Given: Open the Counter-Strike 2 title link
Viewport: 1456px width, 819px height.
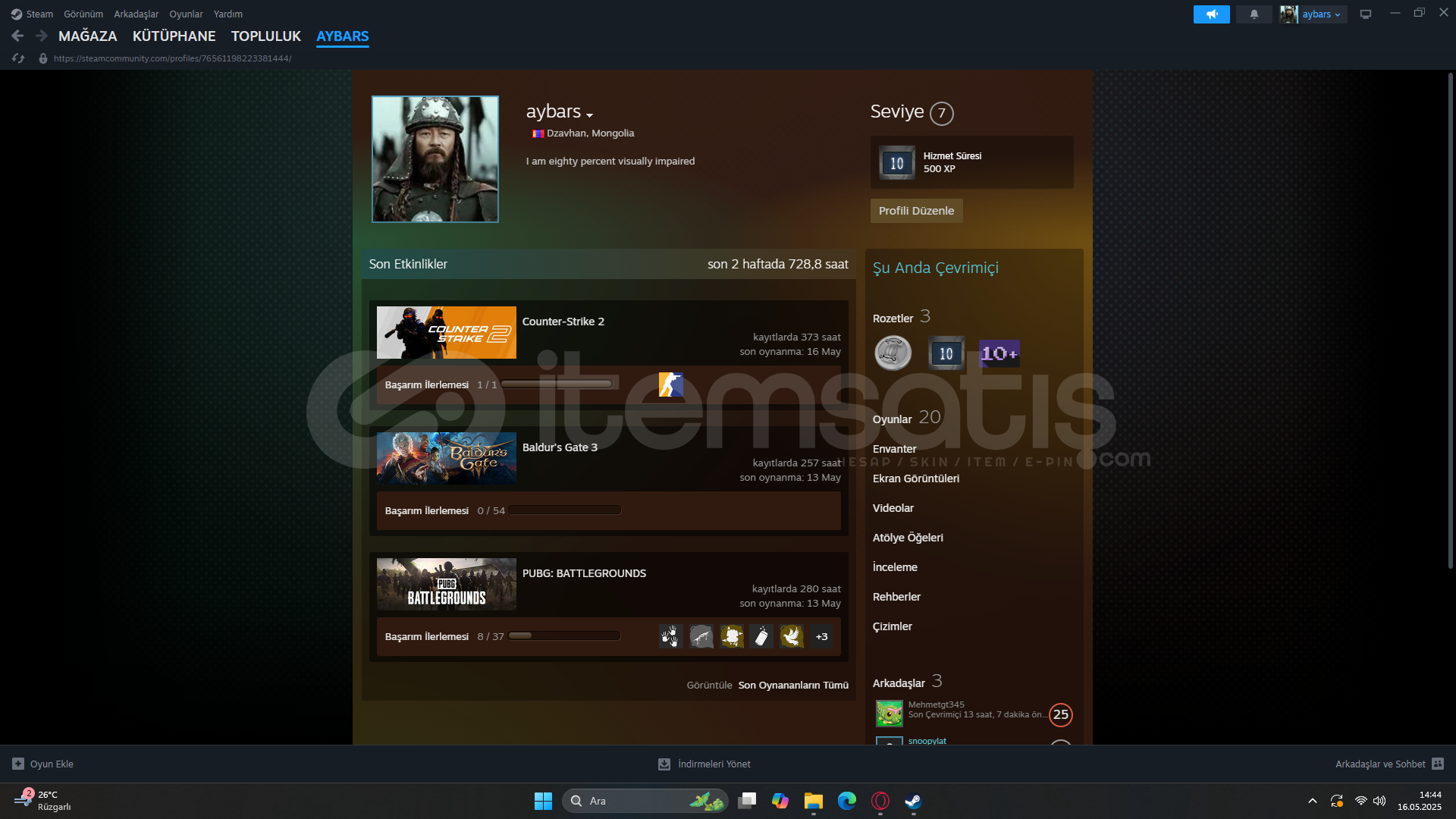Looking at the screenshot, I should [x=563, y=322].
